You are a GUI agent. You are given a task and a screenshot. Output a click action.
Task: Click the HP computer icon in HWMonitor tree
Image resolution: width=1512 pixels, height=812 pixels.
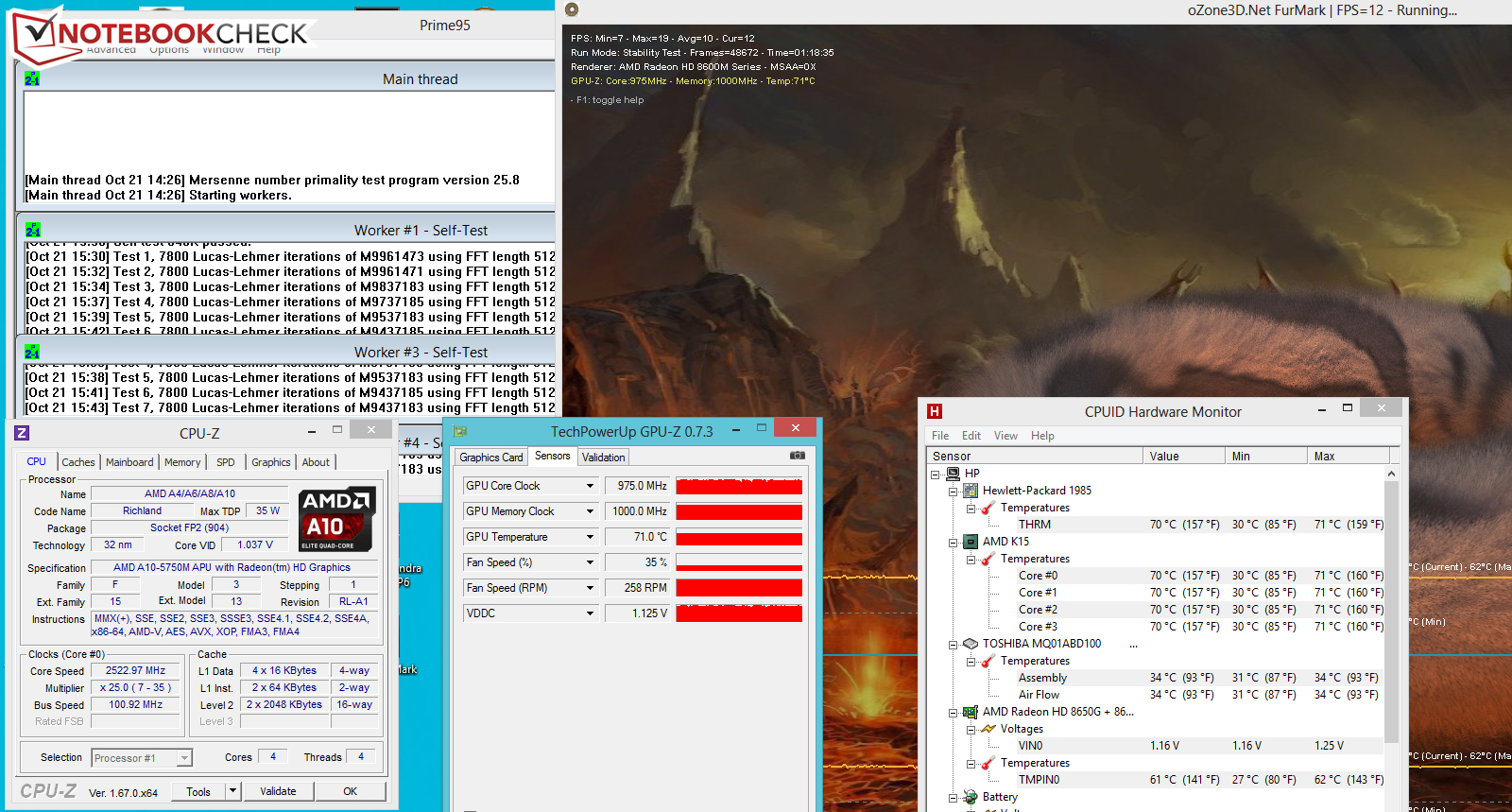(x=953, y=474)
